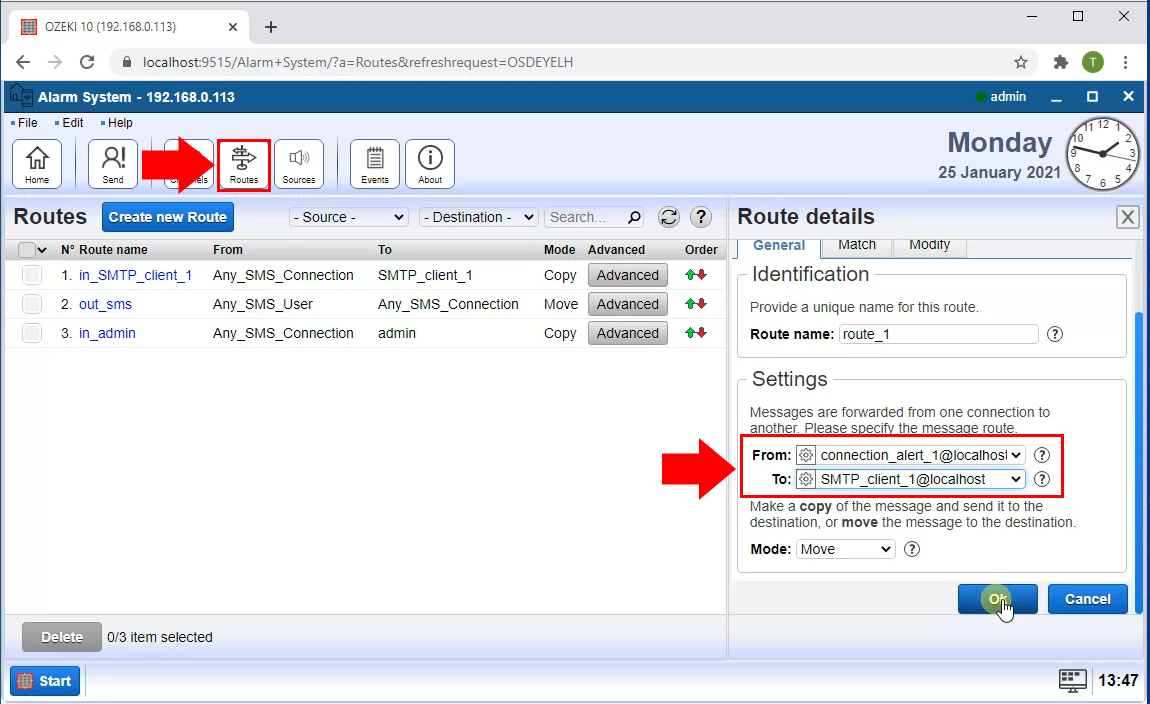Click the refresh routes list icon
The width and height of the screenshot is (1150, 704).
coord(668,217)
